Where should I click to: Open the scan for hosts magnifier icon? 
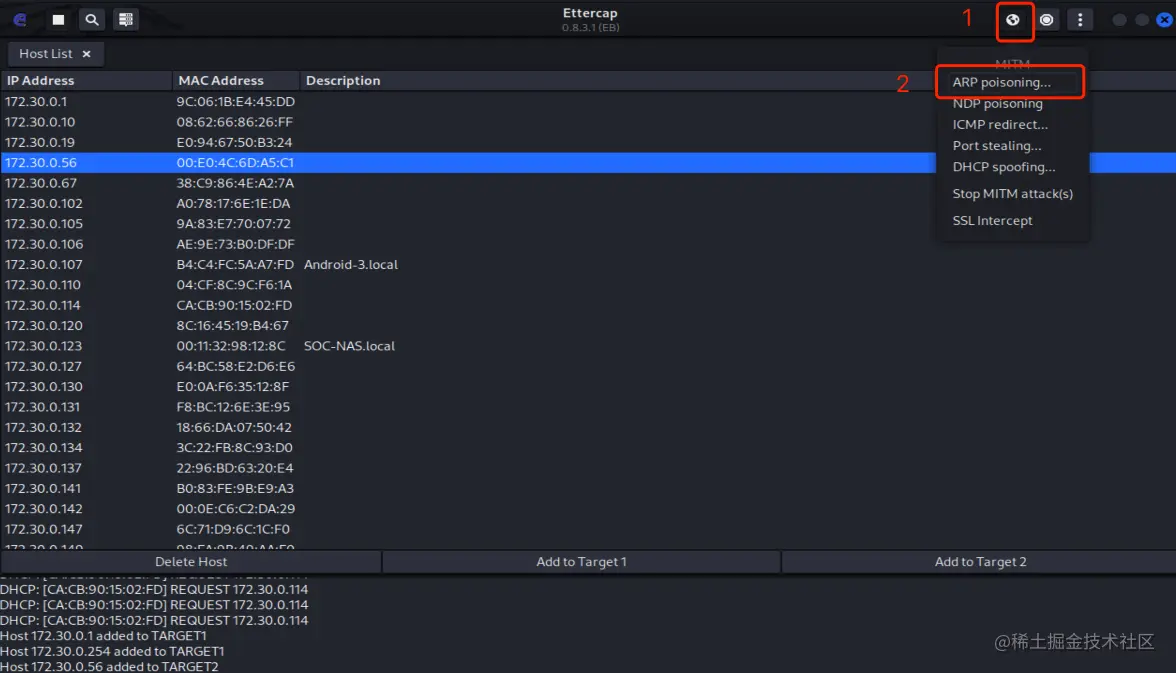92,20
